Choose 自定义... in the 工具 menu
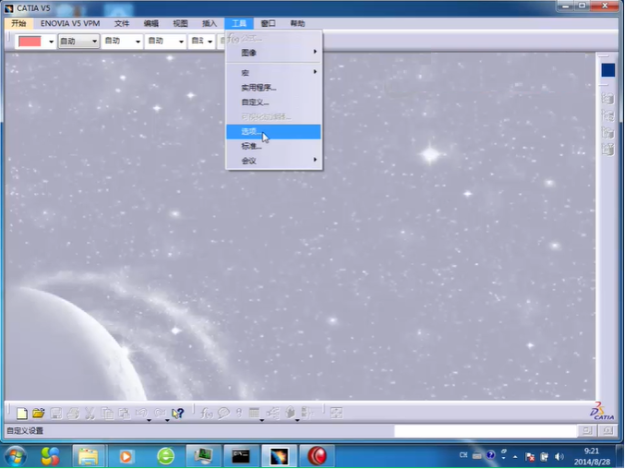This screenshot has width=625, height=469. pos(273,102)
